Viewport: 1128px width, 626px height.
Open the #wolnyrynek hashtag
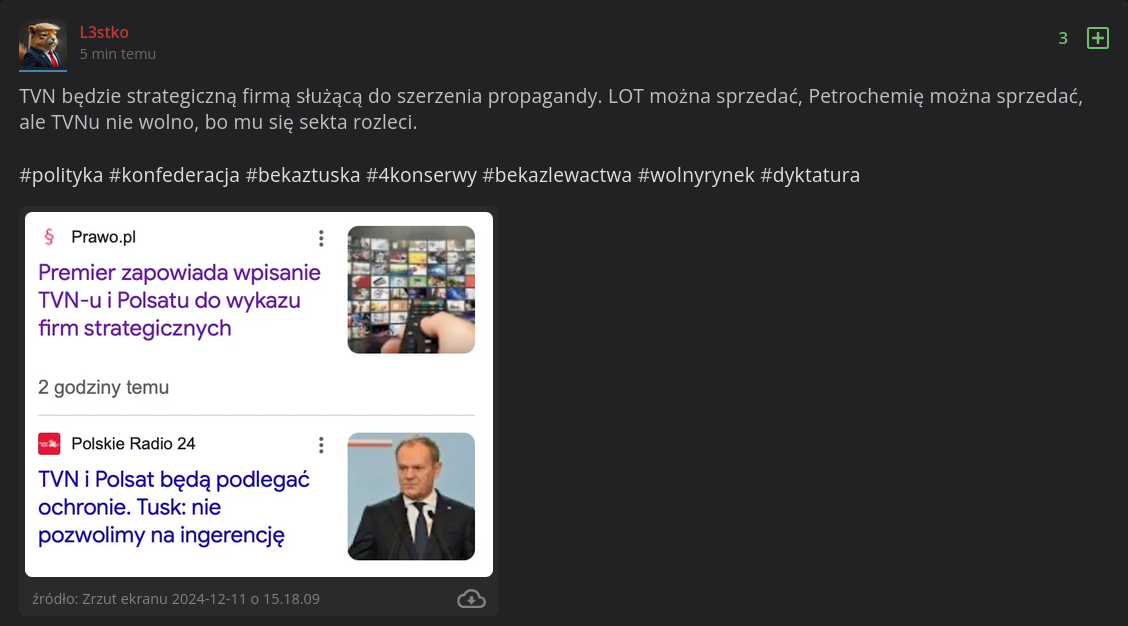coord(696,175)
